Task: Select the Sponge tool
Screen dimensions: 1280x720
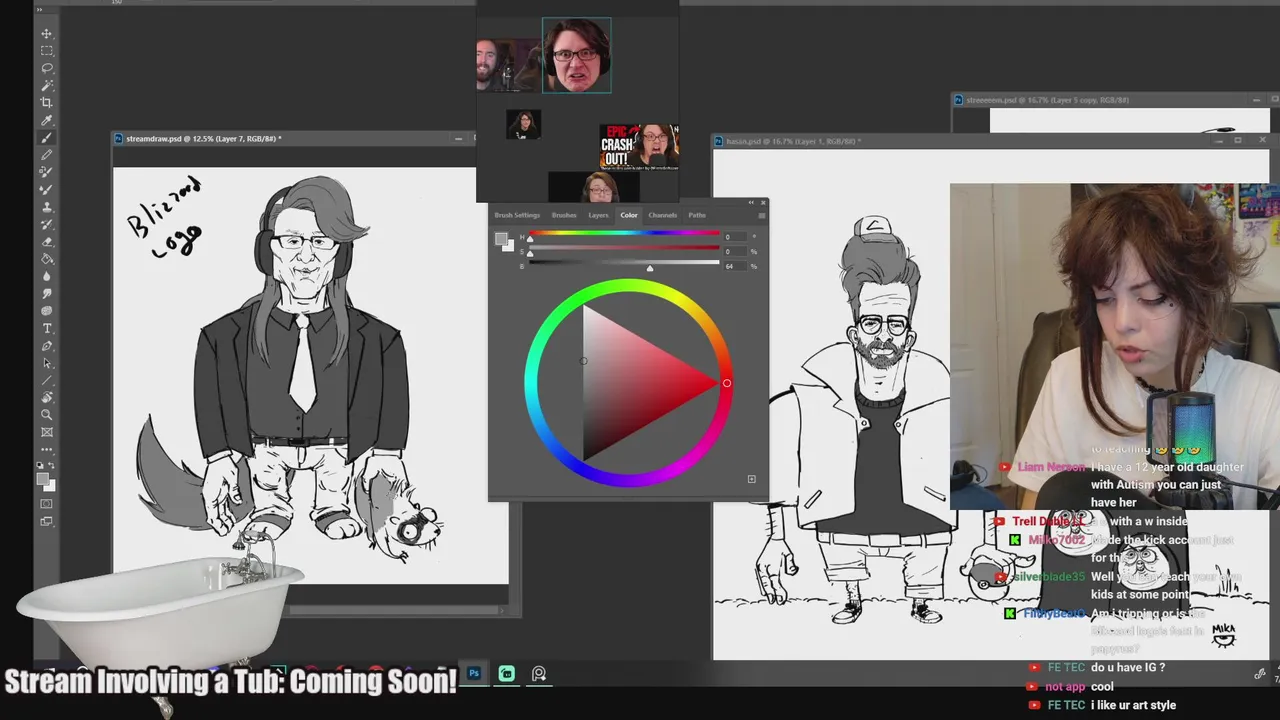Action: pyautogui.click(x=47, y=311)
